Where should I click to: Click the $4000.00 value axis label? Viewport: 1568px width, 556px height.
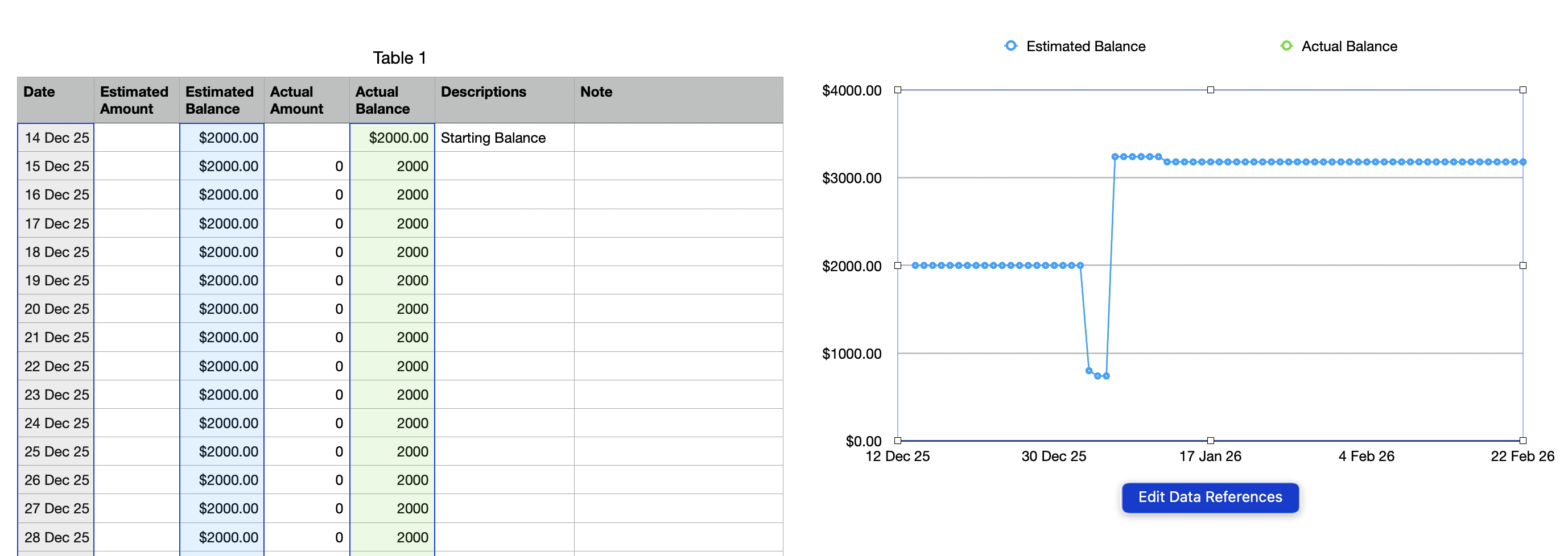(851, 90)
